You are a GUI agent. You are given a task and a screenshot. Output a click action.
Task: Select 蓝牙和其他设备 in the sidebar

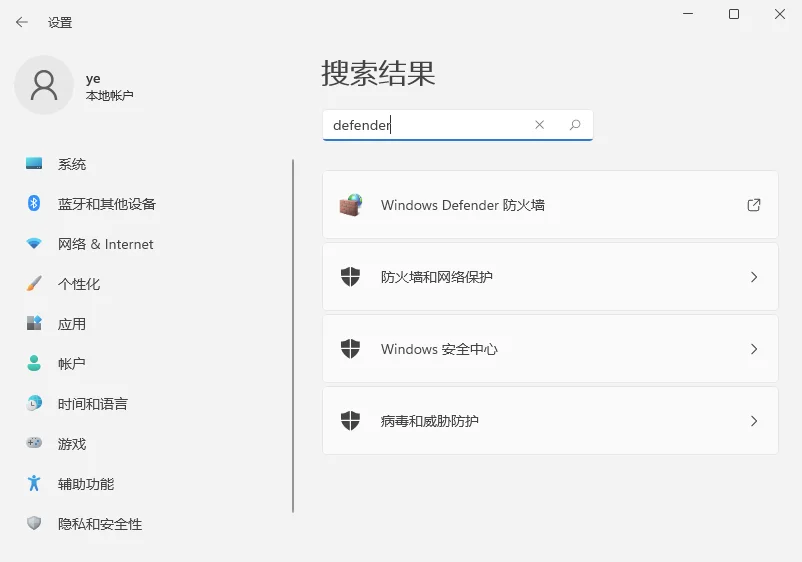(106, 204)
